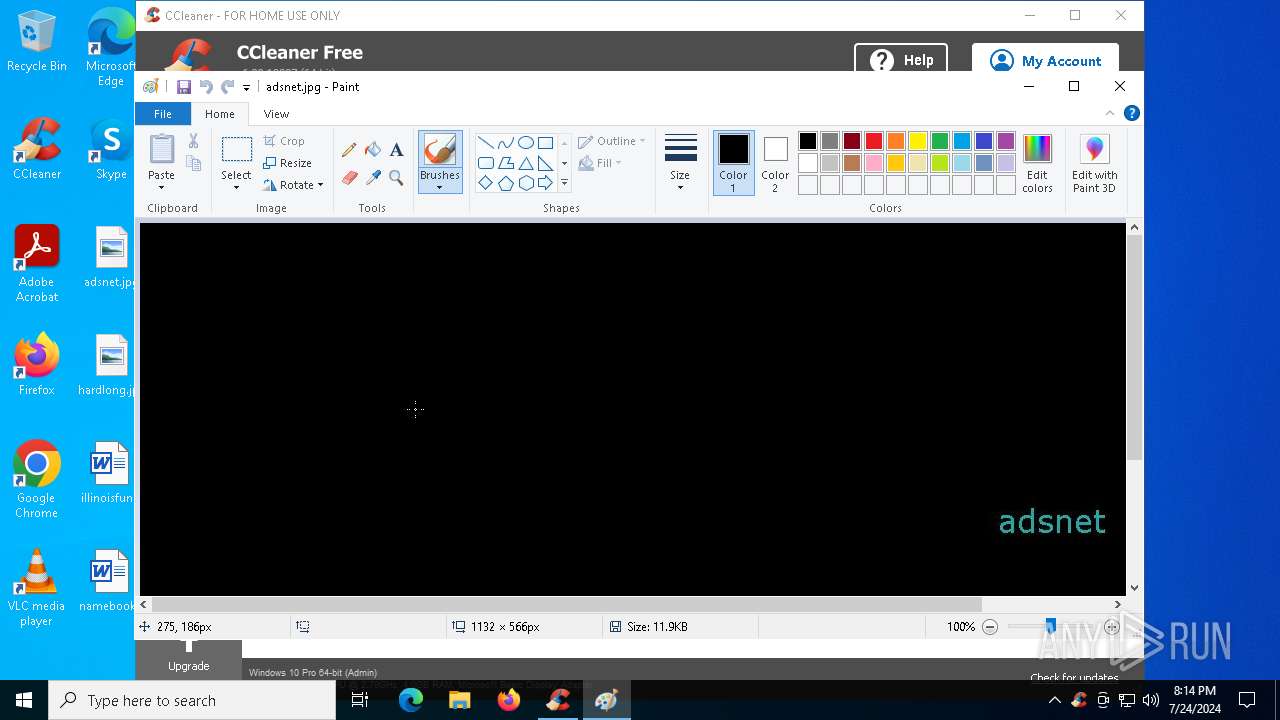This screenshot has height=720, width=1280.
Task: Choose the Diamond shape
Action: point(485,183)
